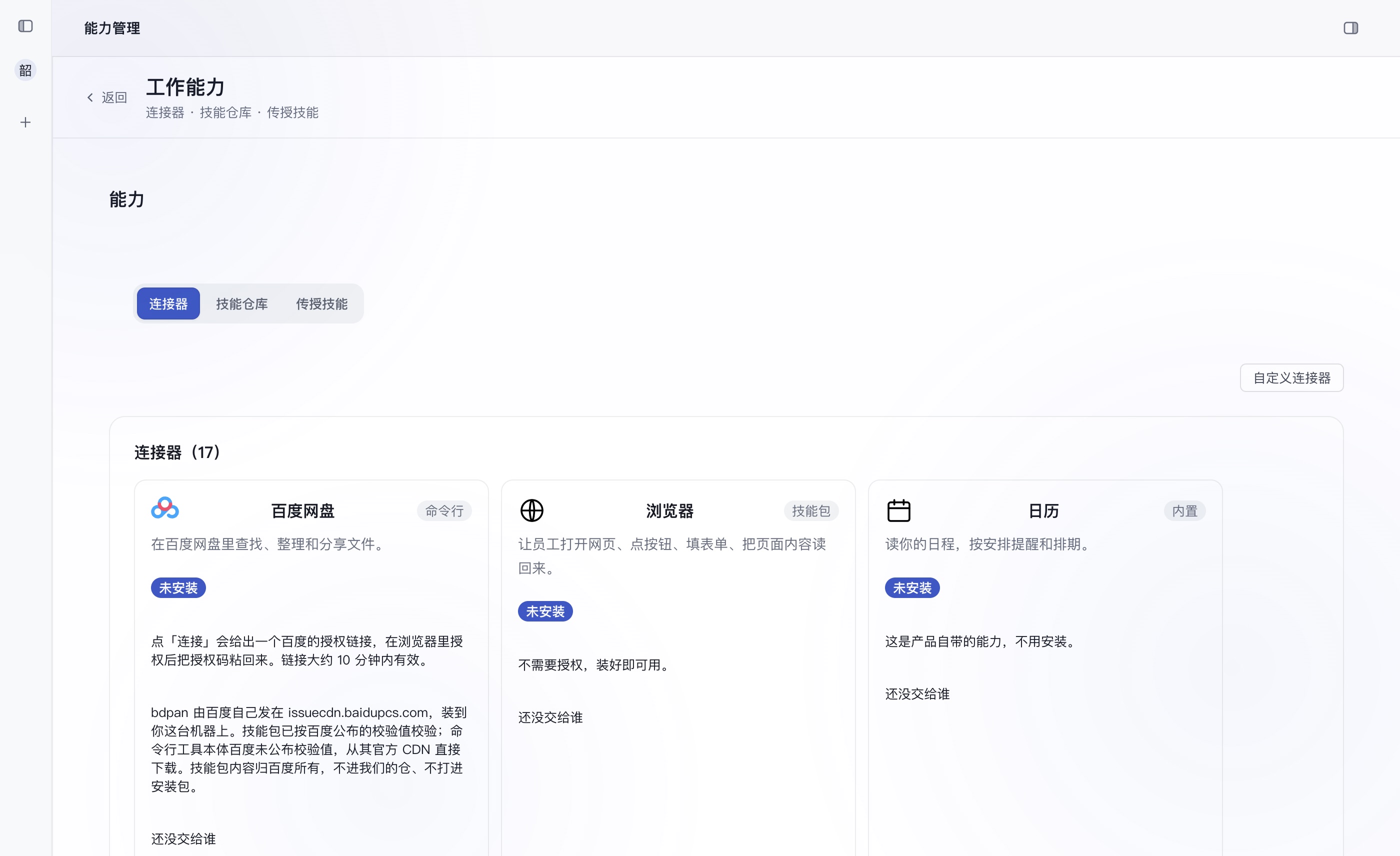Open the 韶 avatar workspace

pos(25,70)
